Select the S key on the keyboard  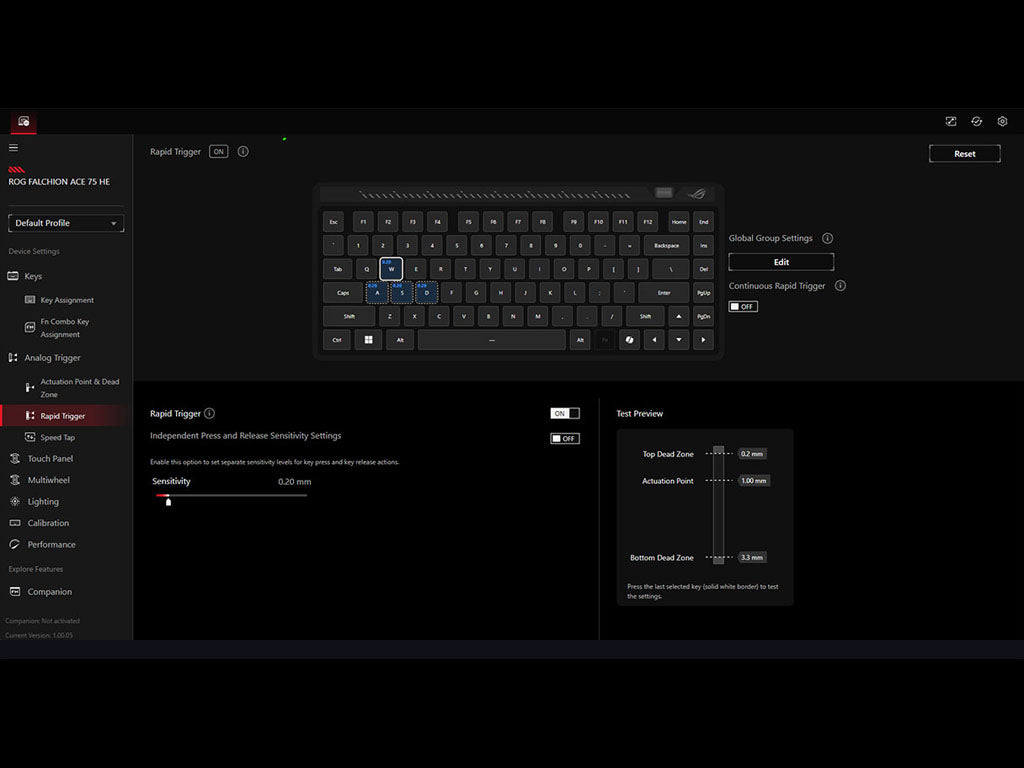point(402,293)
